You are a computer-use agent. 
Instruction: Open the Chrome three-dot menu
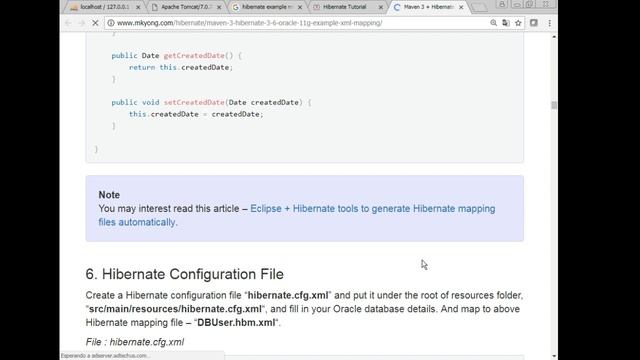click(549, 23)
